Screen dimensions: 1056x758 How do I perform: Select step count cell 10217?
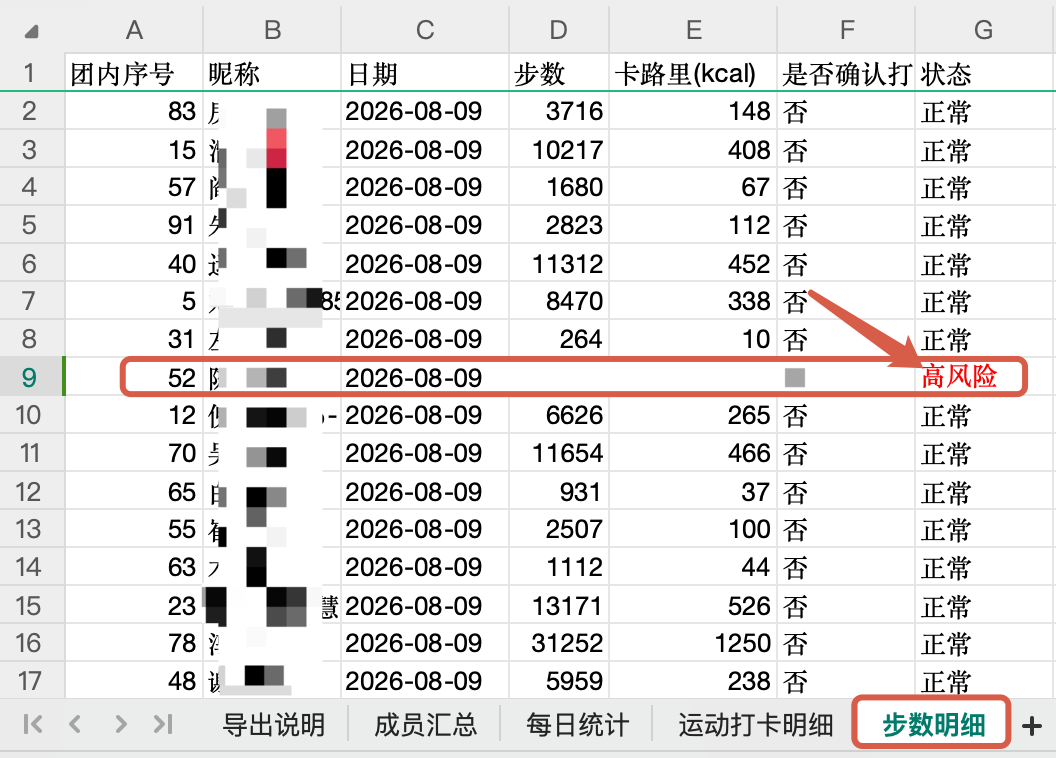(558, 149)
